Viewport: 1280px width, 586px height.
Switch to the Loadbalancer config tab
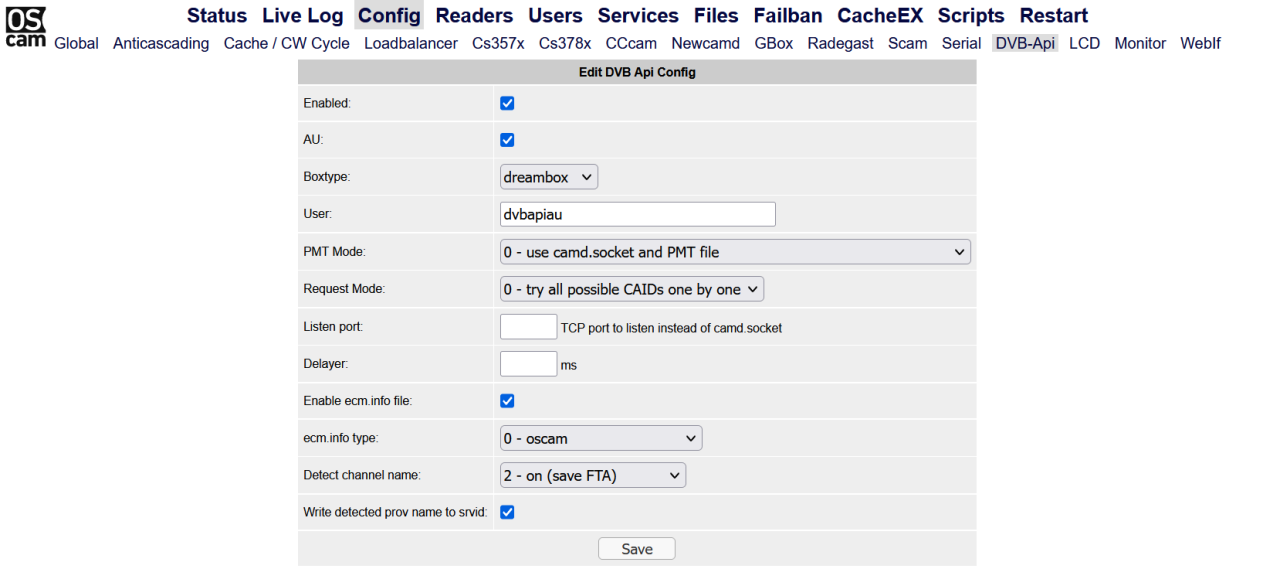tap(411, 43)
